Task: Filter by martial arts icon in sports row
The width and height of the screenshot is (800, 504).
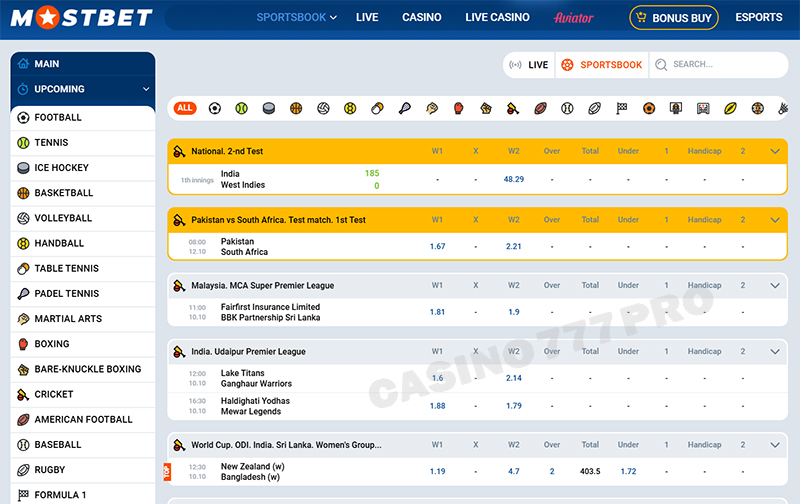Action: click(x=432, y=108)
